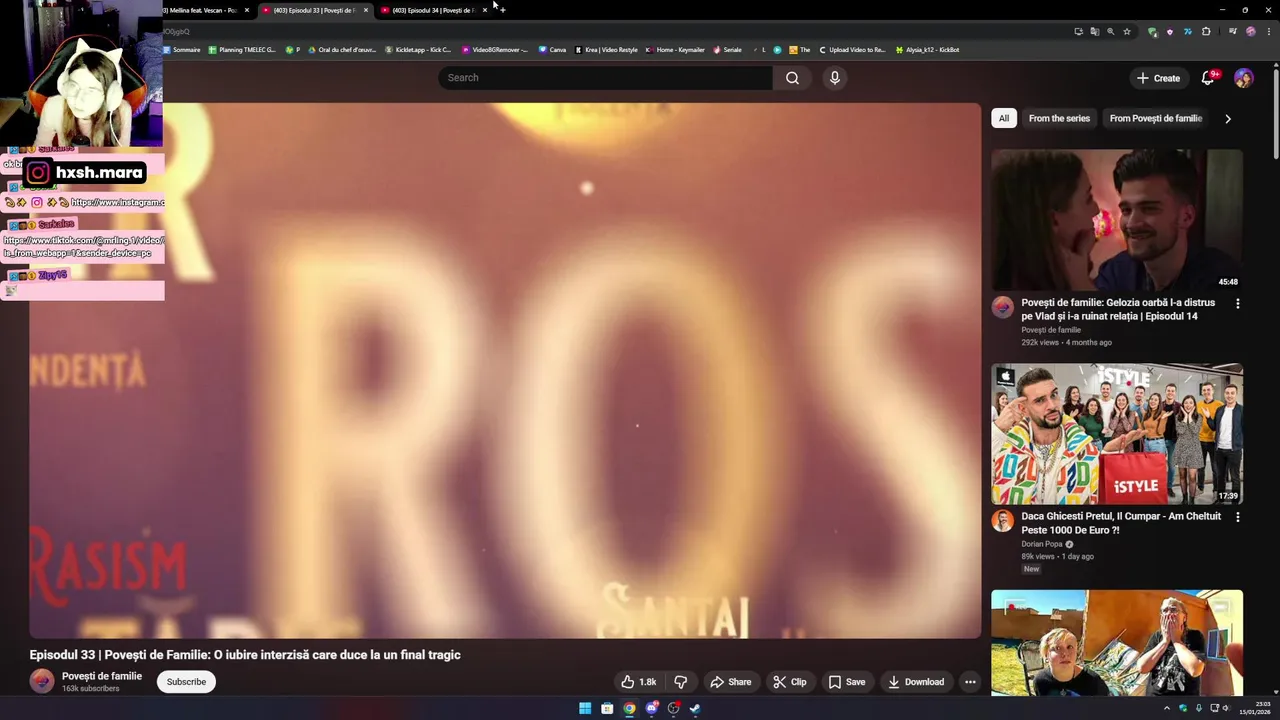Open Oral du chef d'oeuvre bookmark
The width and height of the screenshot is (1280, 720).
click(x=342, y=49)
